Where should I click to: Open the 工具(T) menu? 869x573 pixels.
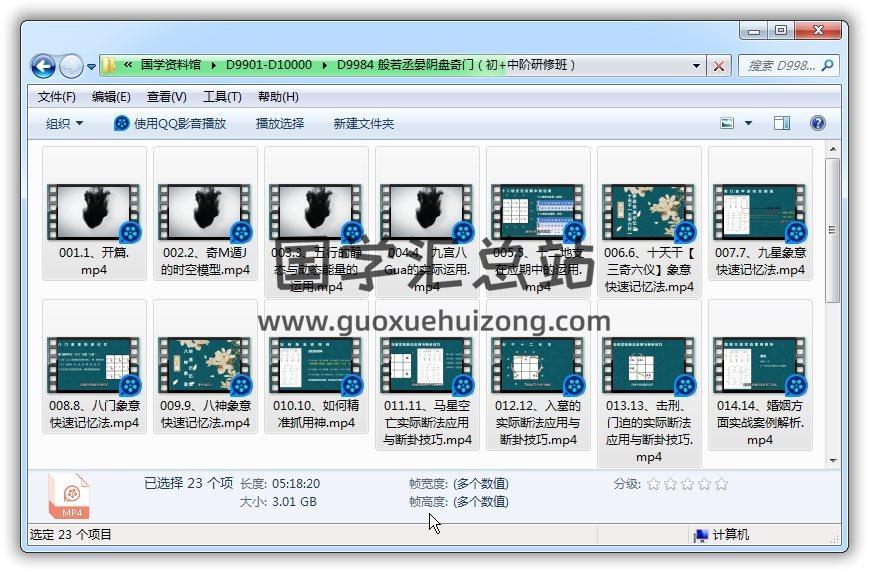[222, 97]
